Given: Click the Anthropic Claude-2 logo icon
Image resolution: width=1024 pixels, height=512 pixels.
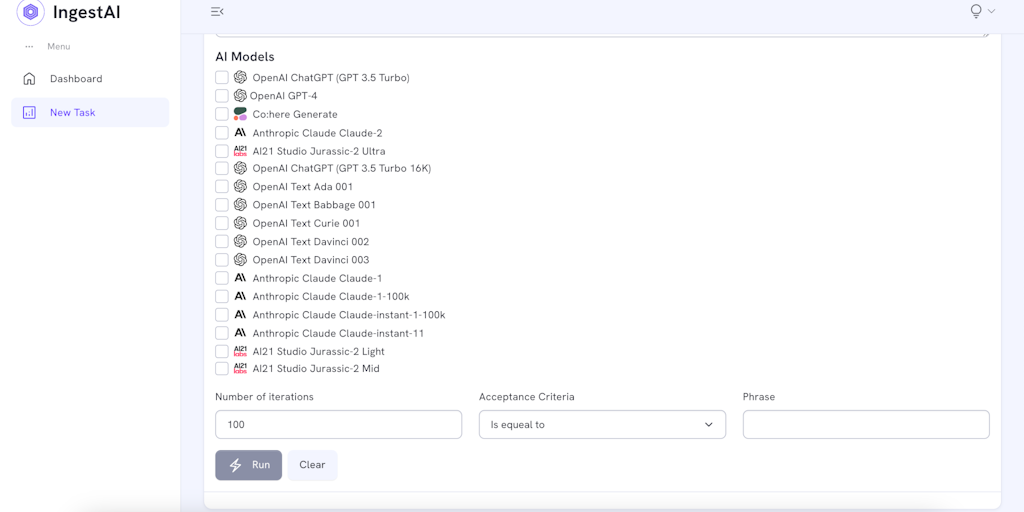Looking at the screenshot, I should click(240, 133).
